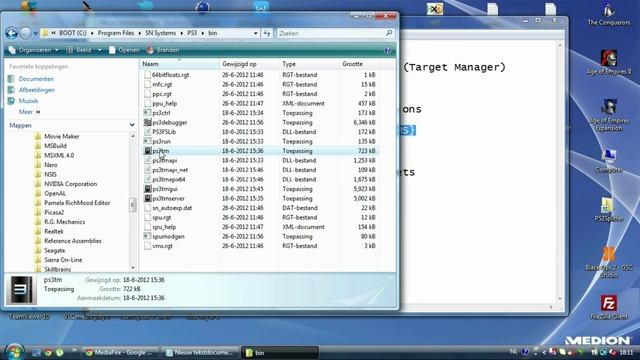Open Computer desktop icon
This screenshot has height=360, width=640.
[x=609, y=161]
